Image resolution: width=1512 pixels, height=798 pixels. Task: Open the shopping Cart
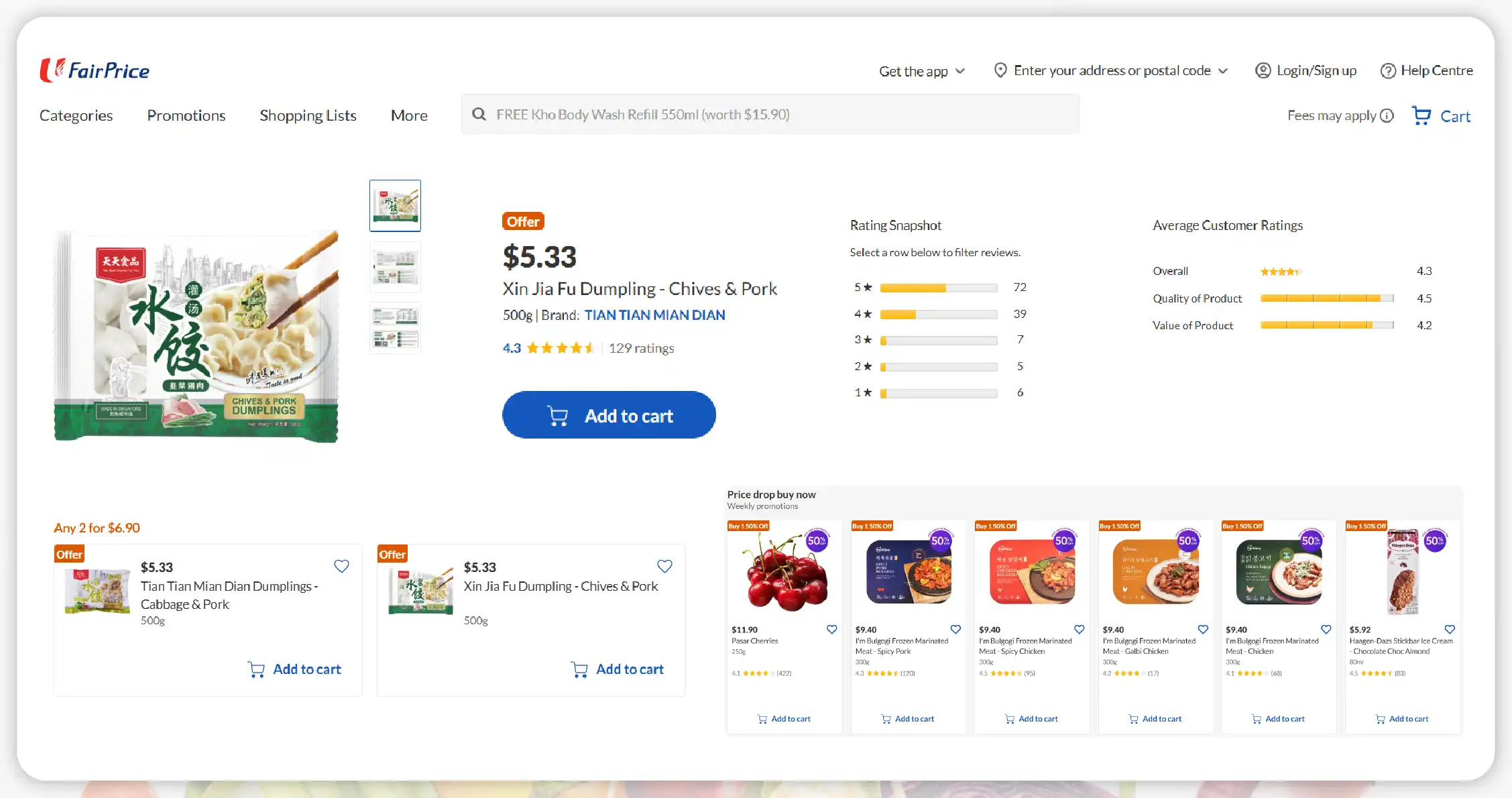[1441, 115]
